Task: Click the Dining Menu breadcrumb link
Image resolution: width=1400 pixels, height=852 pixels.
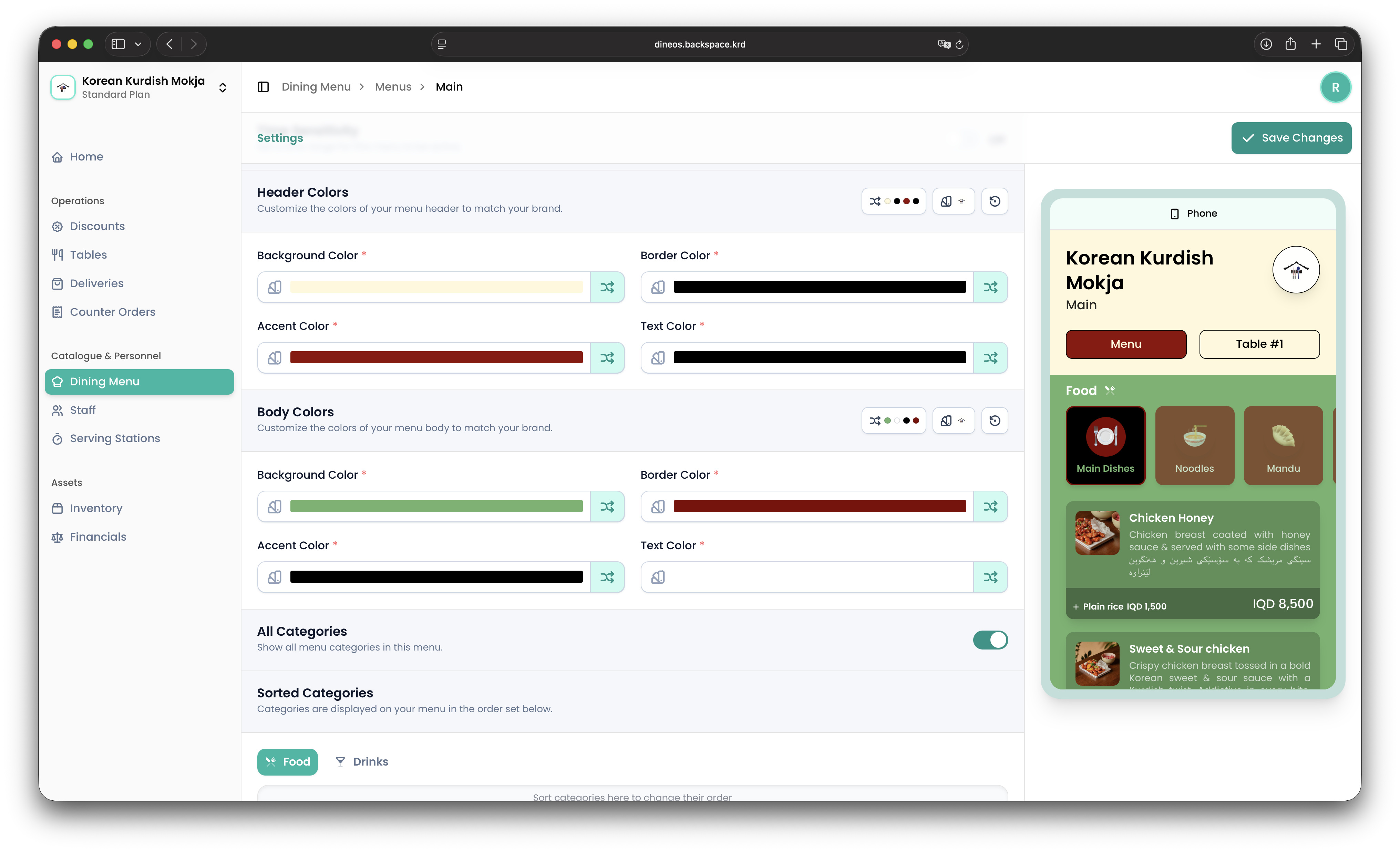Action: [316, 87]
